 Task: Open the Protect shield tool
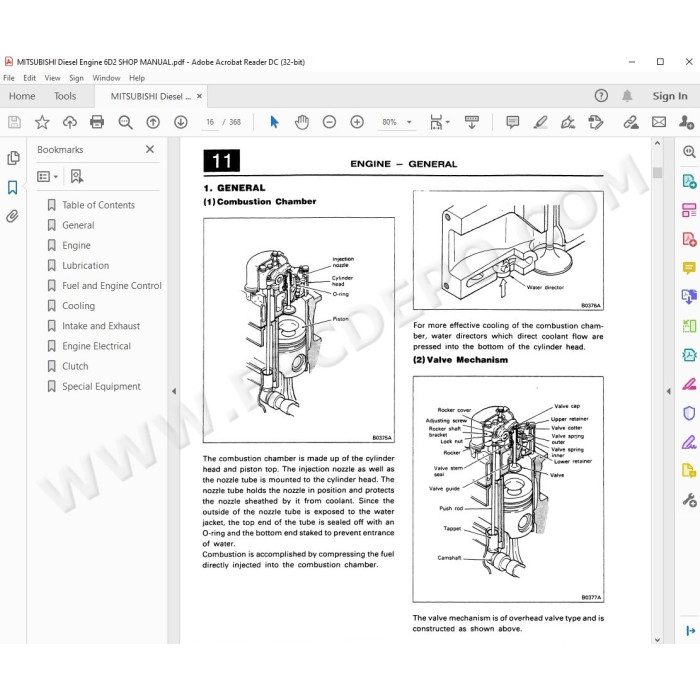click(x=689, y=413)
